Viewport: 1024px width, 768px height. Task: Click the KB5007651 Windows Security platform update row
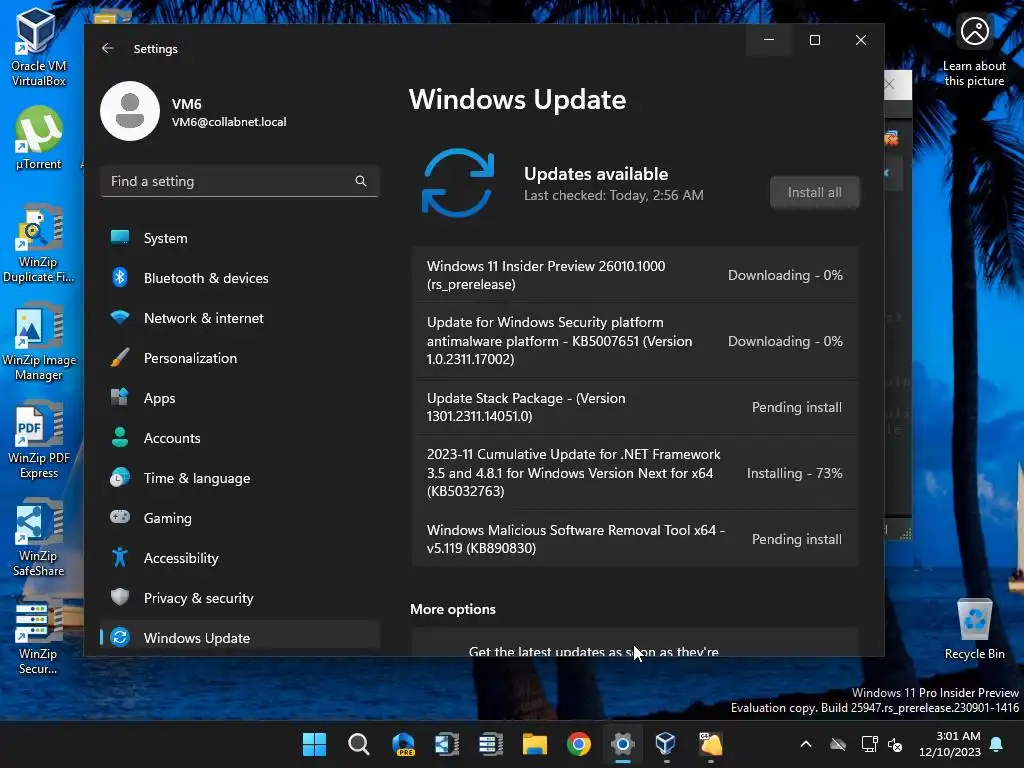point(635,341)
